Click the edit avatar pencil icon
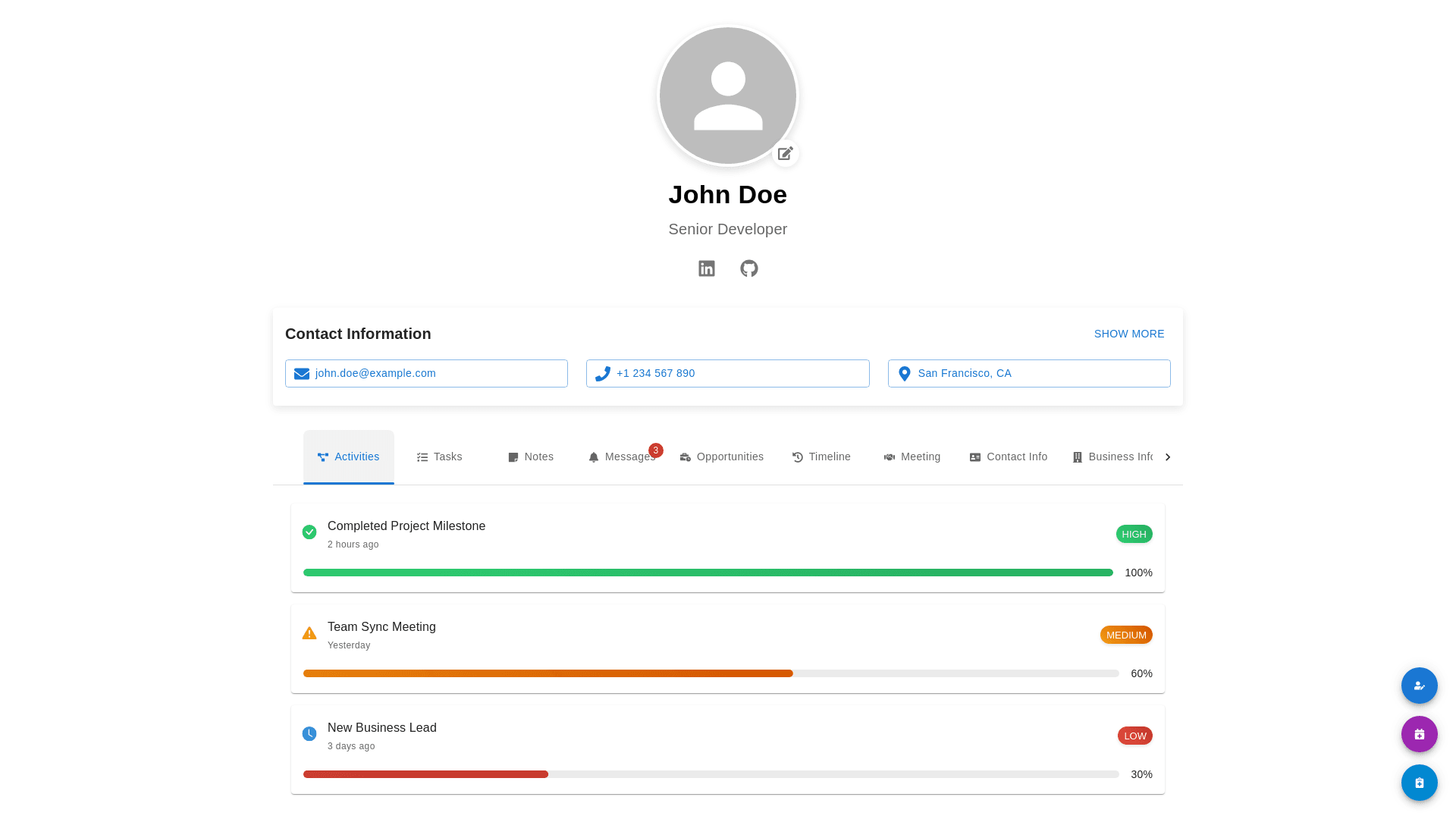This screenshot has height=819, width=1456. (785, 153)
